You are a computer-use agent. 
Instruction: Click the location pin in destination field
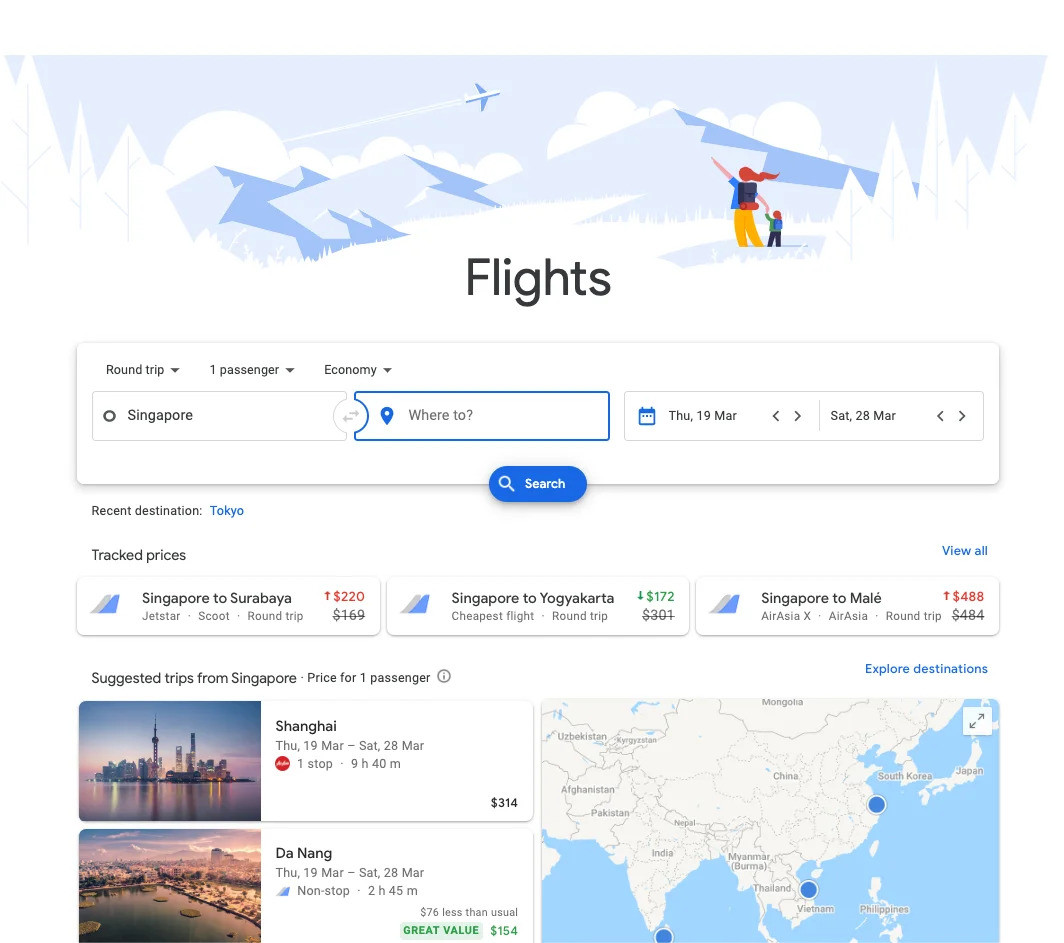(387, 416)
